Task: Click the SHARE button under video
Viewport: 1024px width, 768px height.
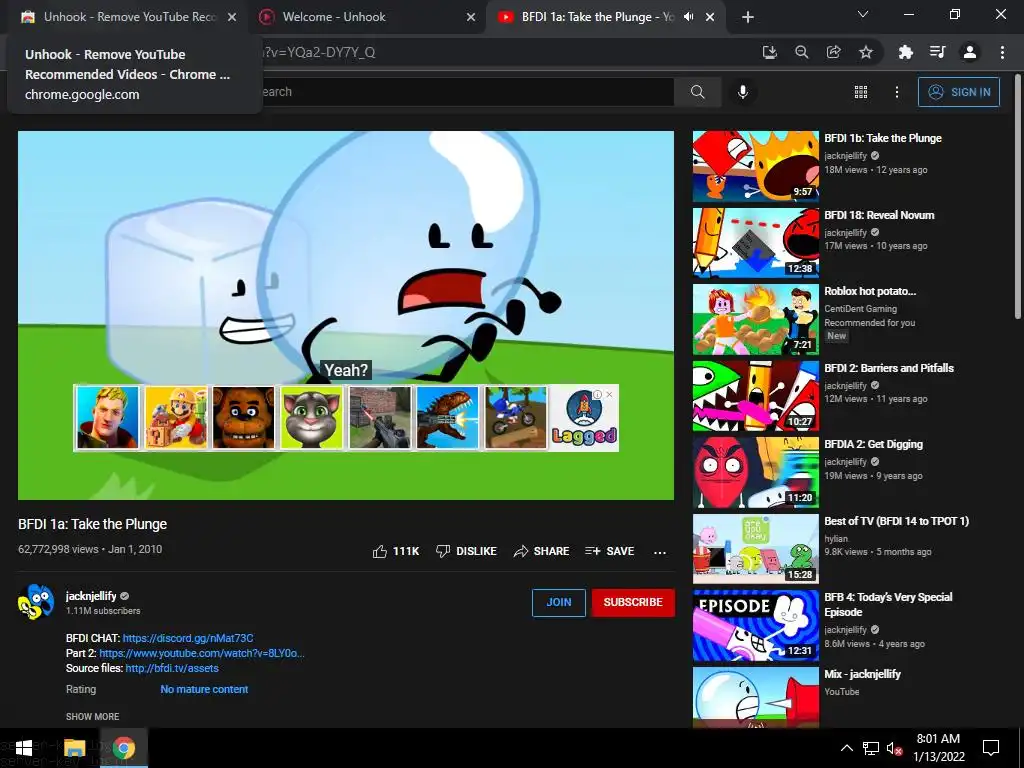Action: coord(541,551)
